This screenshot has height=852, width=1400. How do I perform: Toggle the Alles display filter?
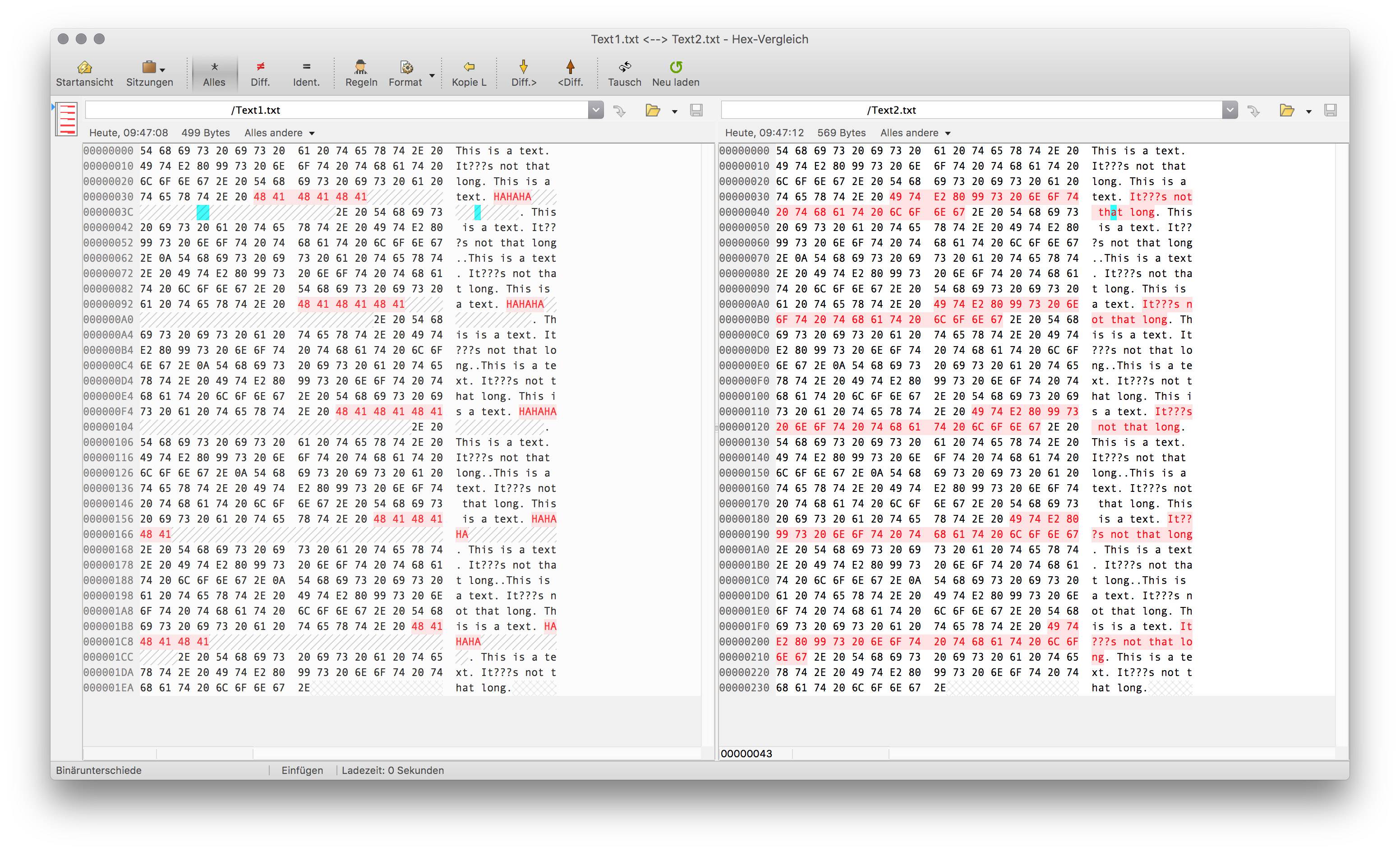214,73
